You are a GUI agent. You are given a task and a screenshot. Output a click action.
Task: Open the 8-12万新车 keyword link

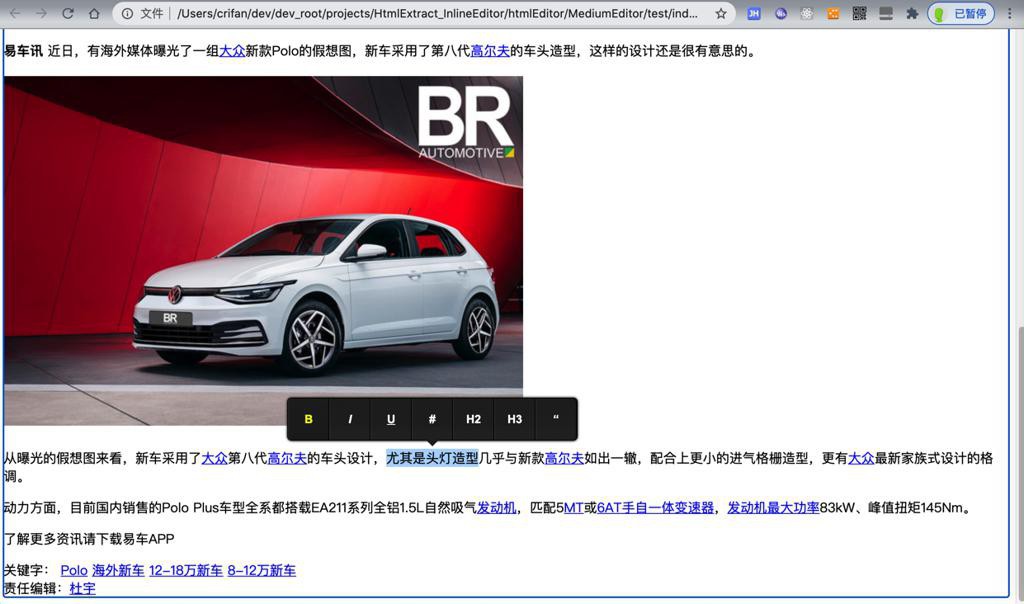[x=261, y=570]
